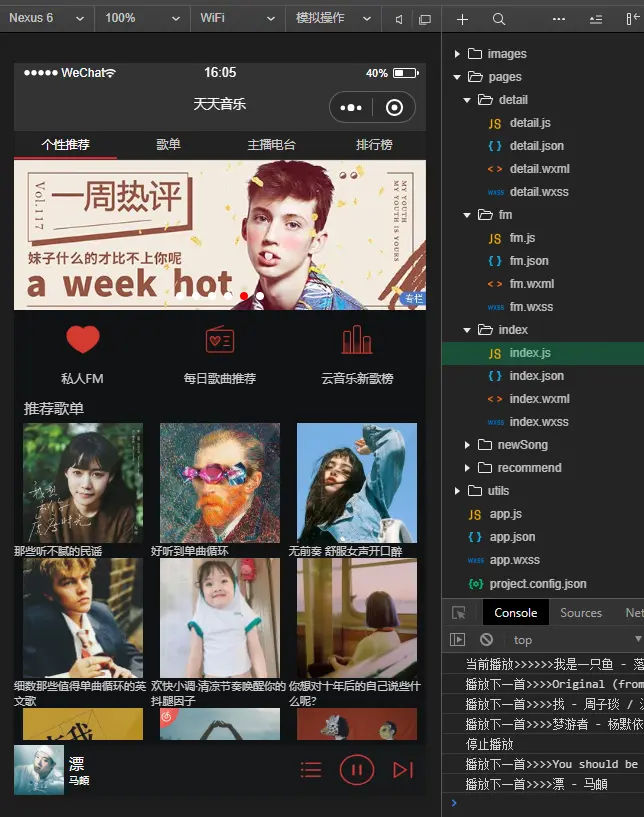Tap the 云音乐新歌榜 bar chart icon
The image size is (644, 817).
click(356, 340)
